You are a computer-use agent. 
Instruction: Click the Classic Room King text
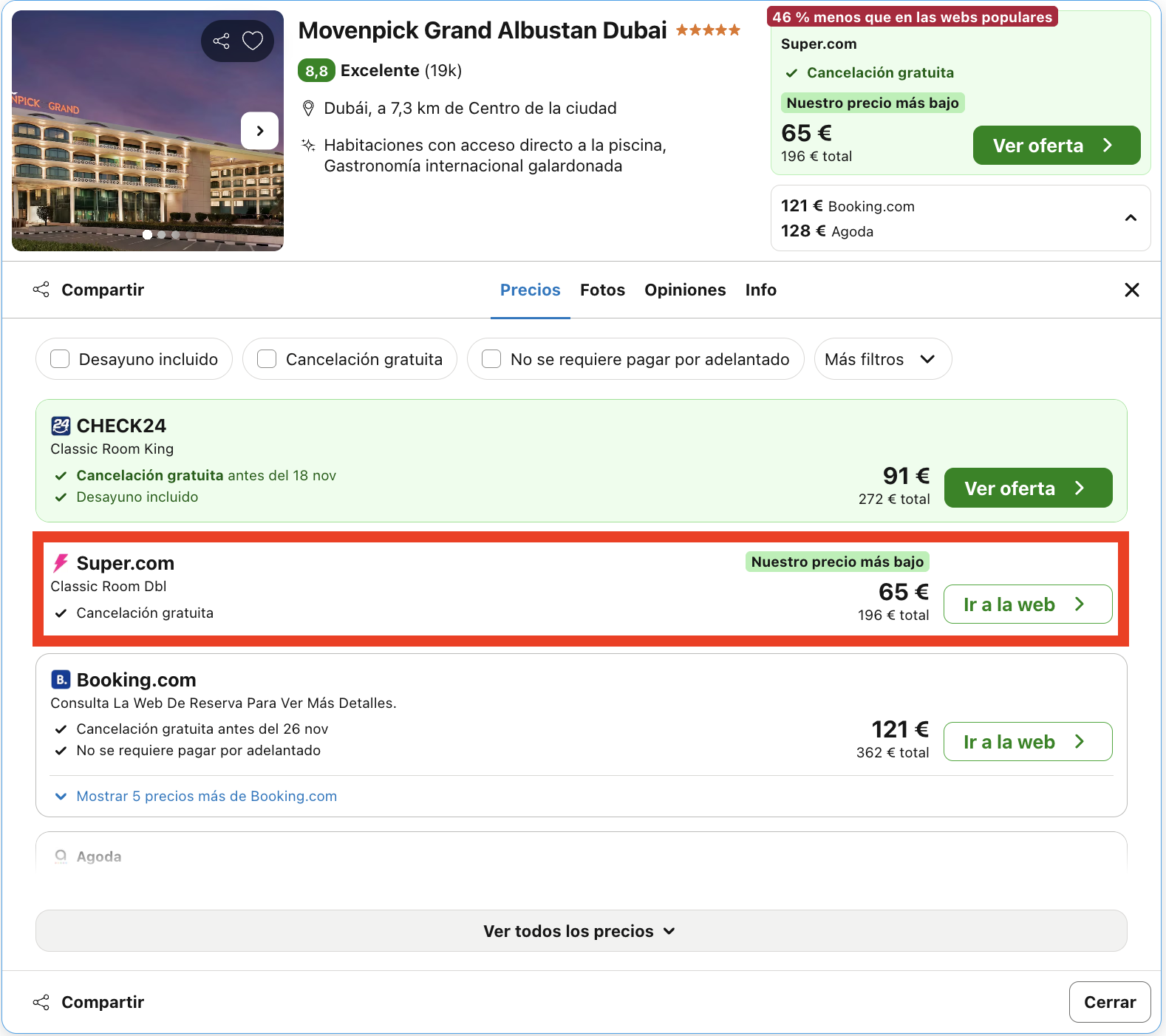112,449
